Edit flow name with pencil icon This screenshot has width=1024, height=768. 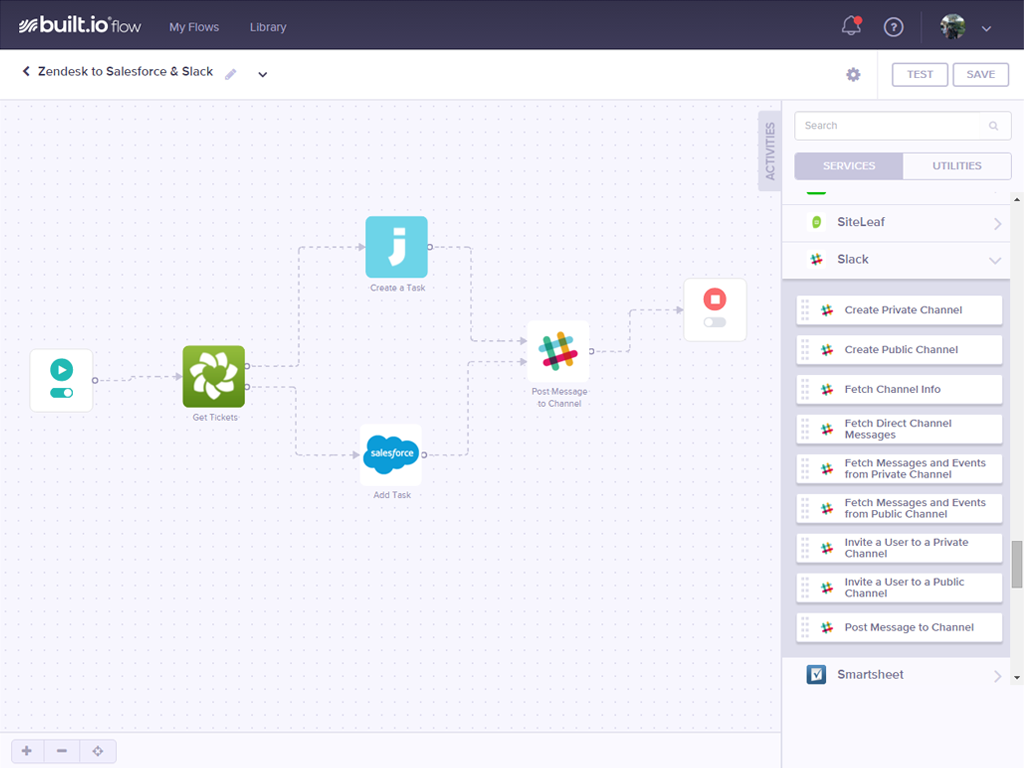(231, 74)
